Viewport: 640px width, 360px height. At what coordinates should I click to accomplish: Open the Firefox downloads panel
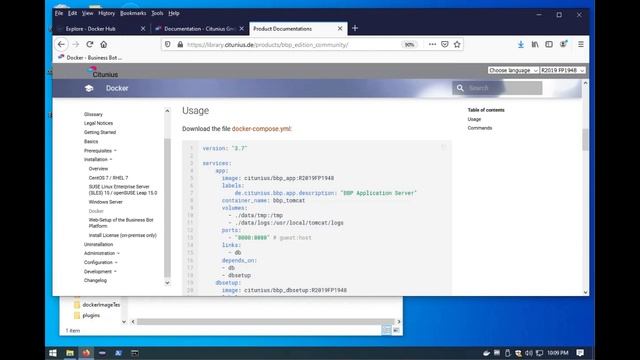[x=521, y=44]
